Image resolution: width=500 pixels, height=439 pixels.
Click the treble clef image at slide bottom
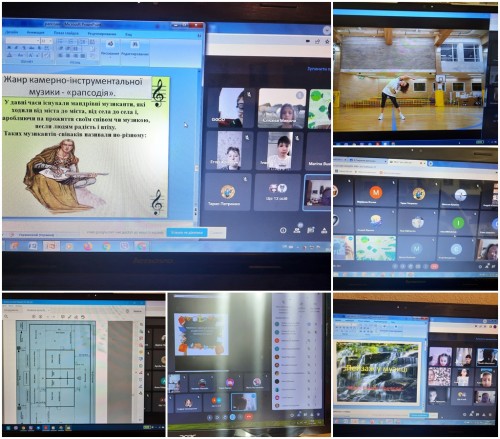pos(157,202)
